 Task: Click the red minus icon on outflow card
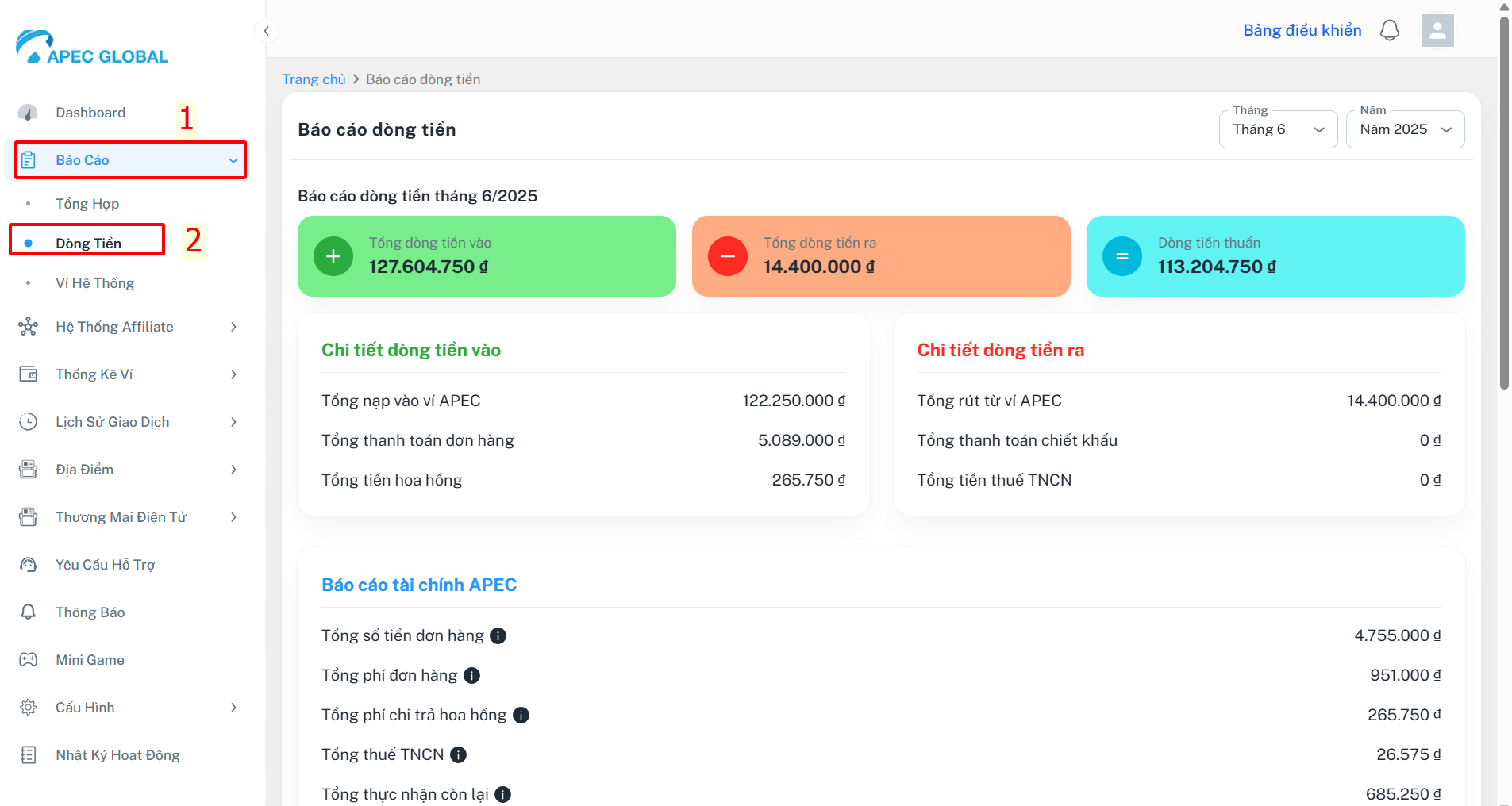(x=728, y=256)
